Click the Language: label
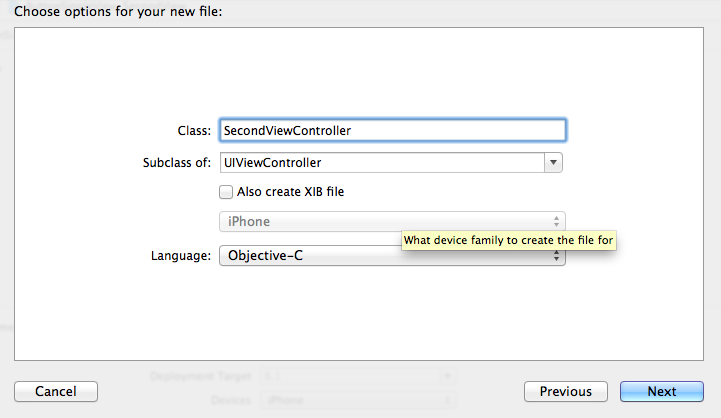This screenshot has height=418, width=721. pos(180,256)
